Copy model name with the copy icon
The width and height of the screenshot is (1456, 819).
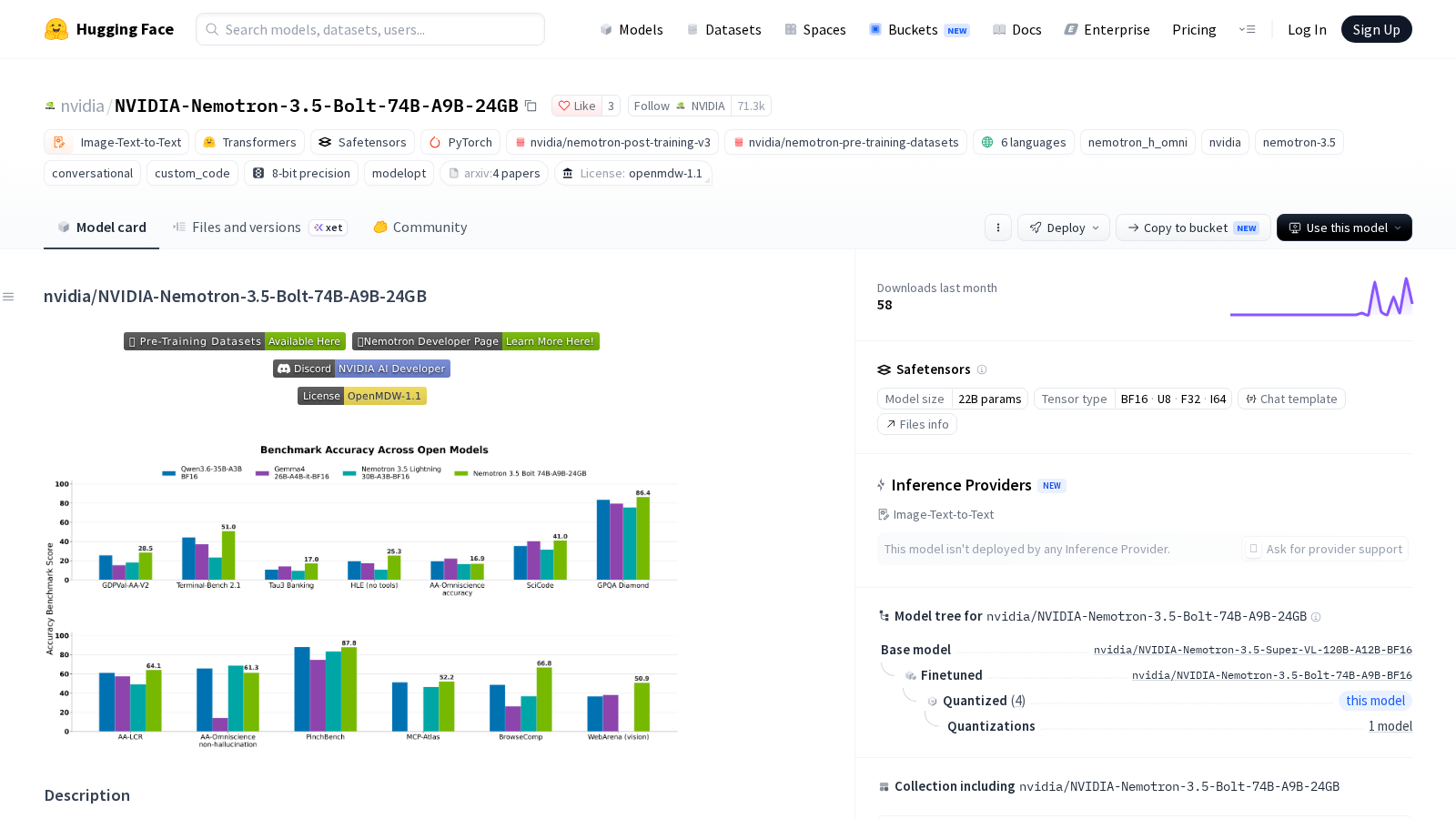pyautogui.click(x=531, y=106)
